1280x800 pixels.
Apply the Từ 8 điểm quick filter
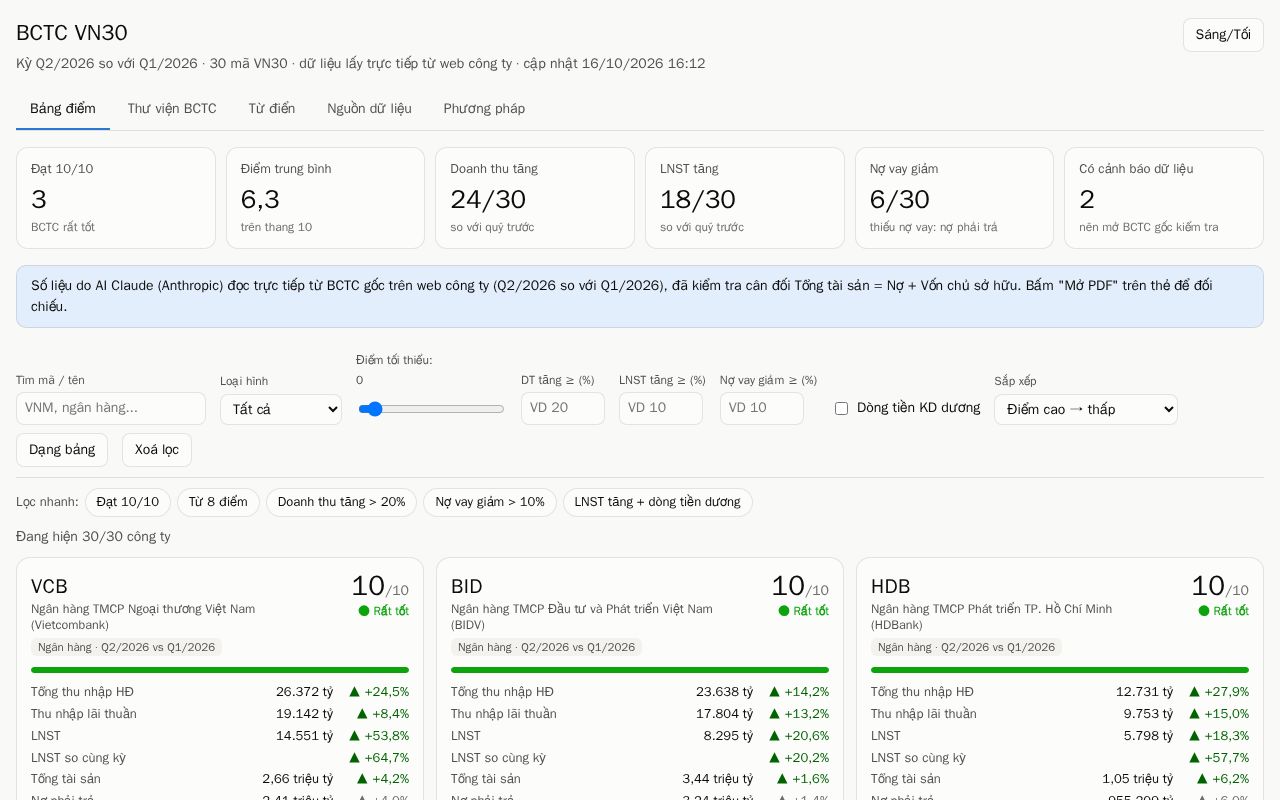tap(218, 502)
